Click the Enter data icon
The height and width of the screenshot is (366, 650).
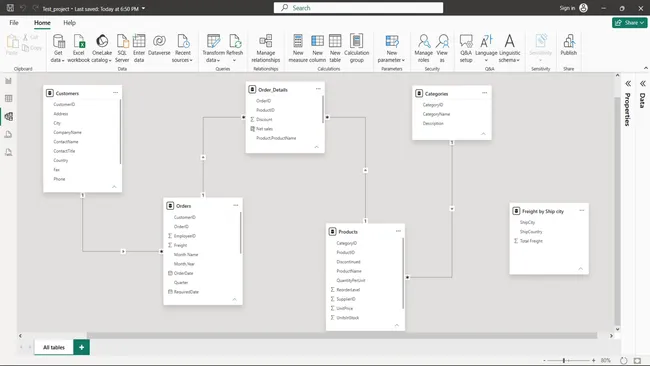click(x=139, y=41)
